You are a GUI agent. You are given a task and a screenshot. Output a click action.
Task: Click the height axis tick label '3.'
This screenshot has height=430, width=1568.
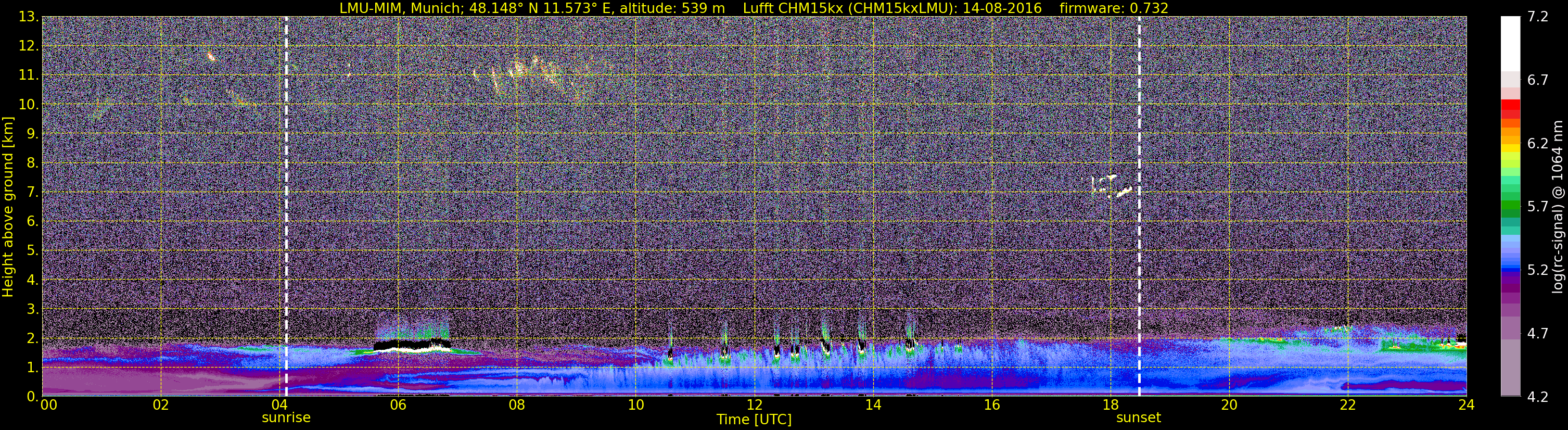pyautogui.click(x=32, y=309)
